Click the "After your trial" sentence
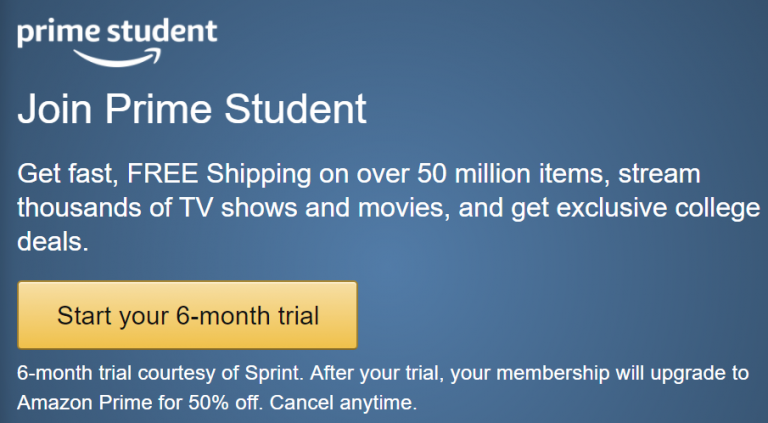This screenshot has height=423, width=768. (x=378, y=374)
